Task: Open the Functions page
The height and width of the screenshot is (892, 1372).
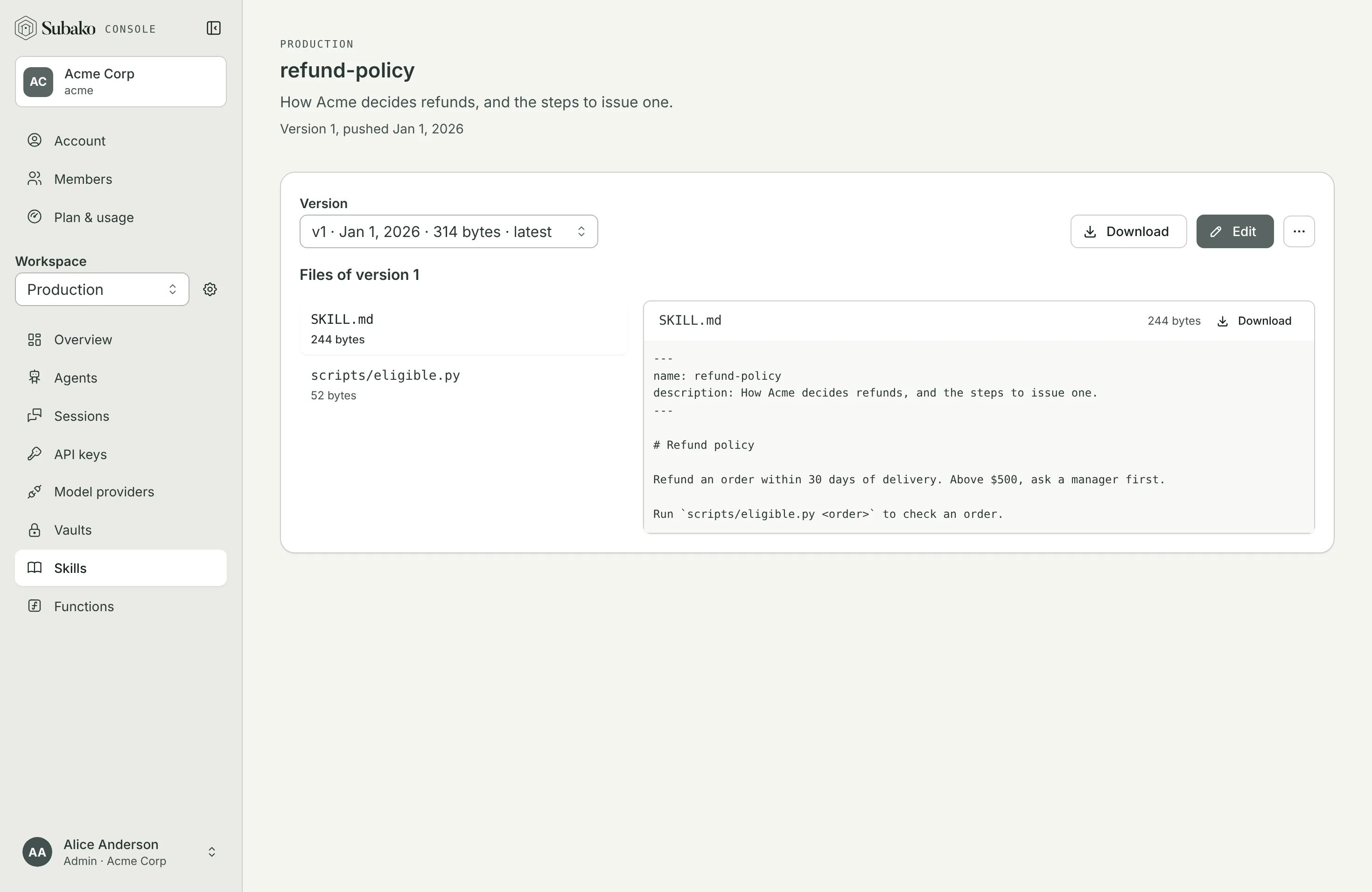Action: (x=120, y=606)
